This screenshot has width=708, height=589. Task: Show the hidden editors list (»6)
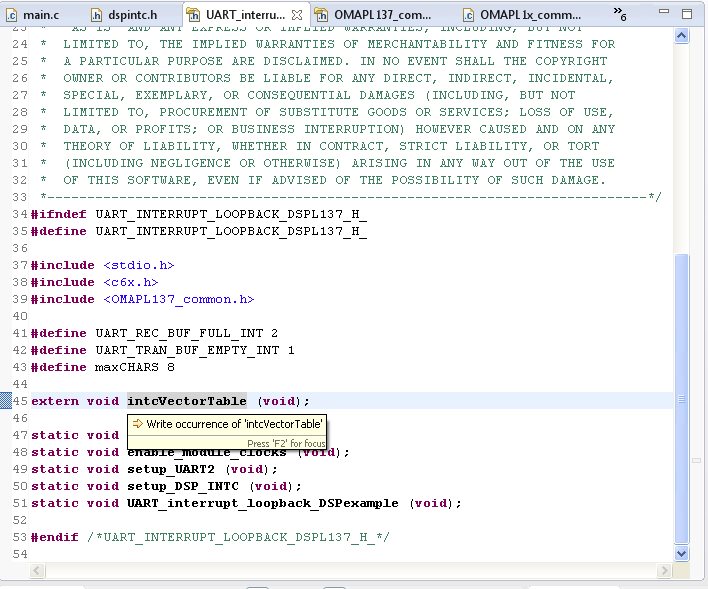coord(620,14)
